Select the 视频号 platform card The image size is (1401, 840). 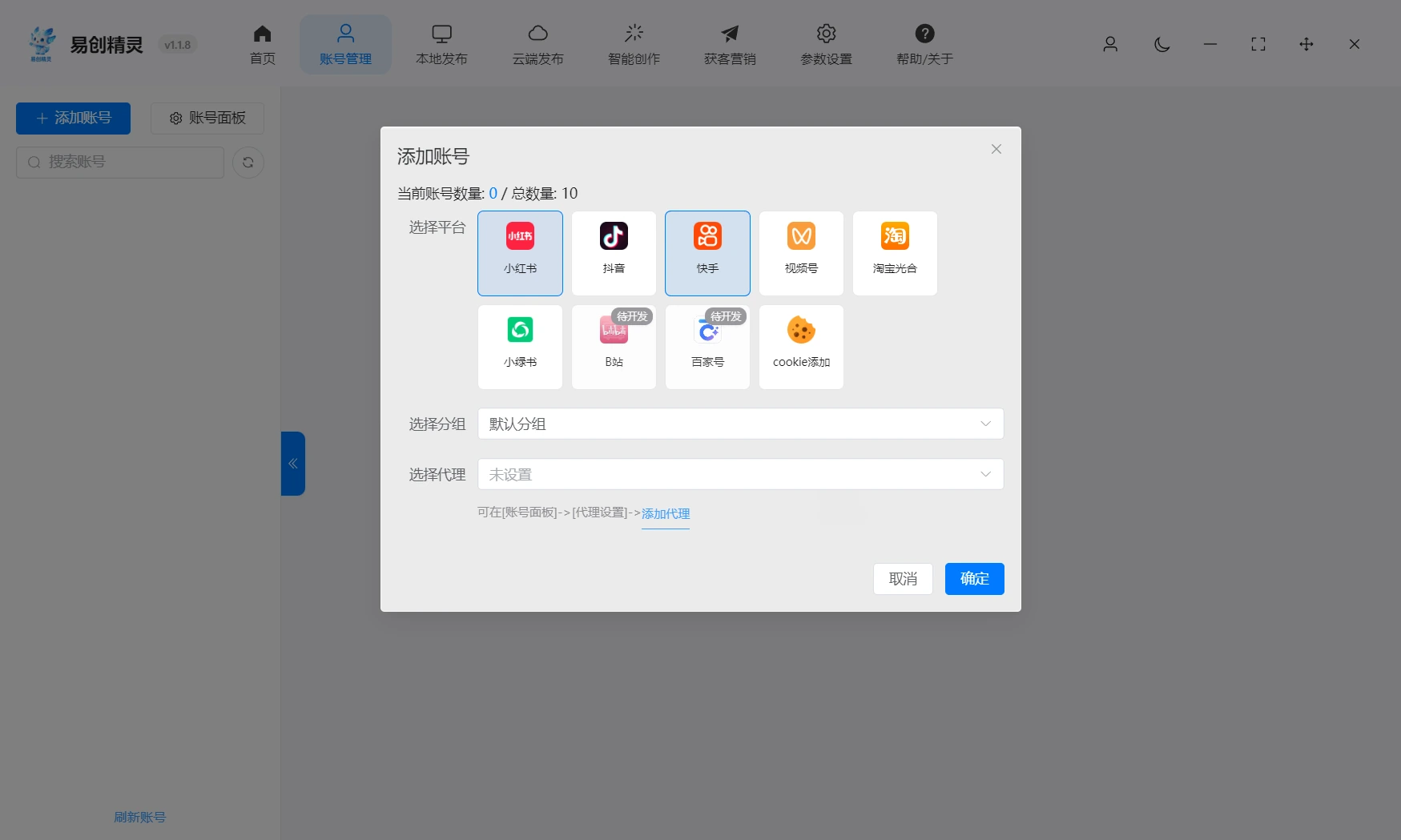point(801,253)
